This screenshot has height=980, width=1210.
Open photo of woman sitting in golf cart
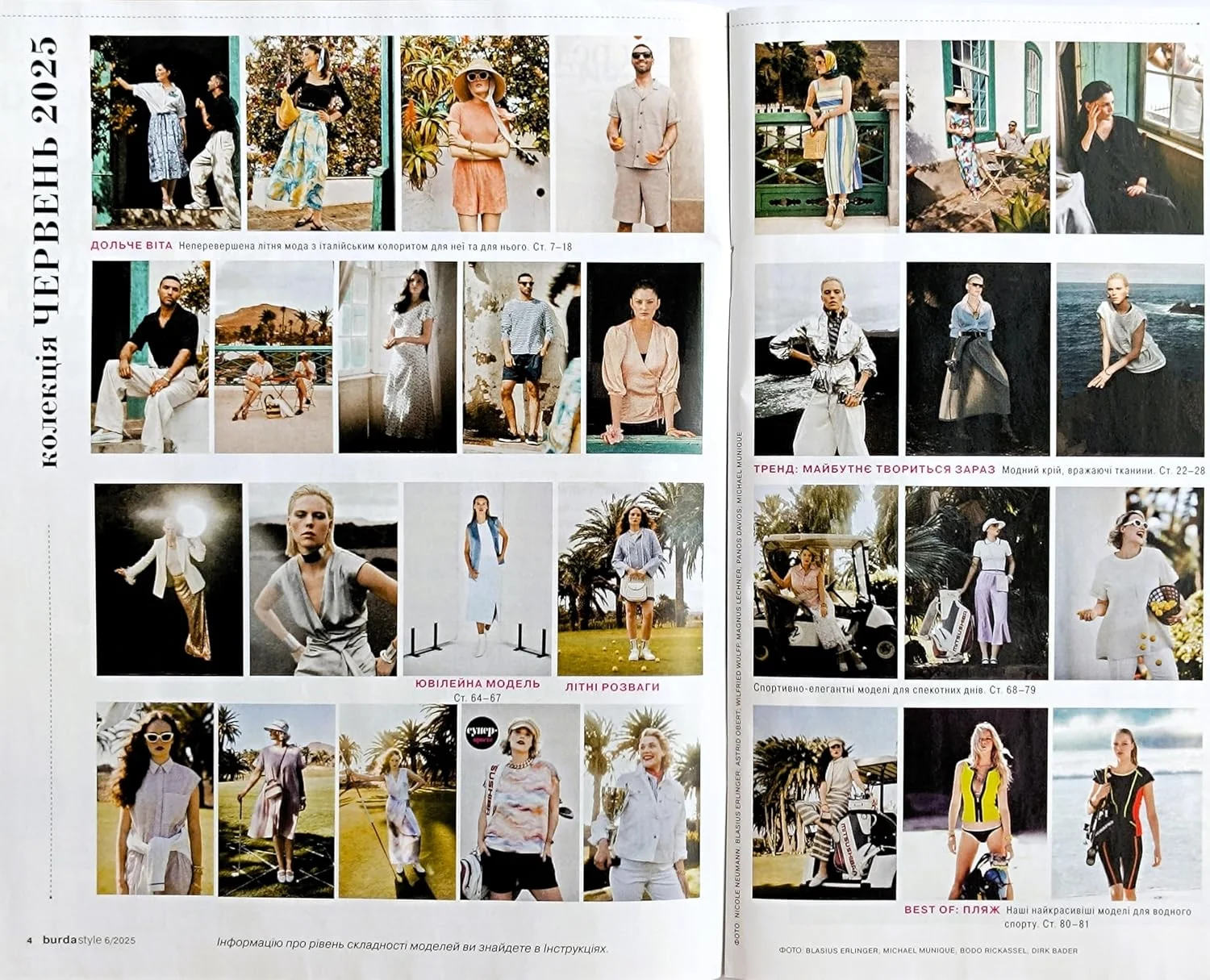tap(824, 582)
